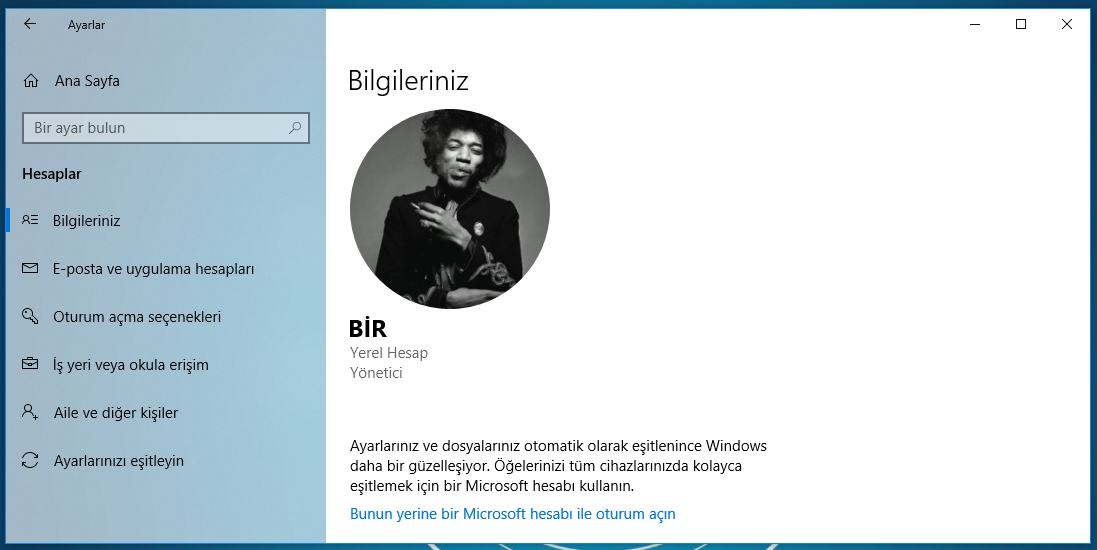1097x550 pixels.
Task: Select 'Oturum açma seçenekleri' in sidebar
Action: tap(137, 317)
